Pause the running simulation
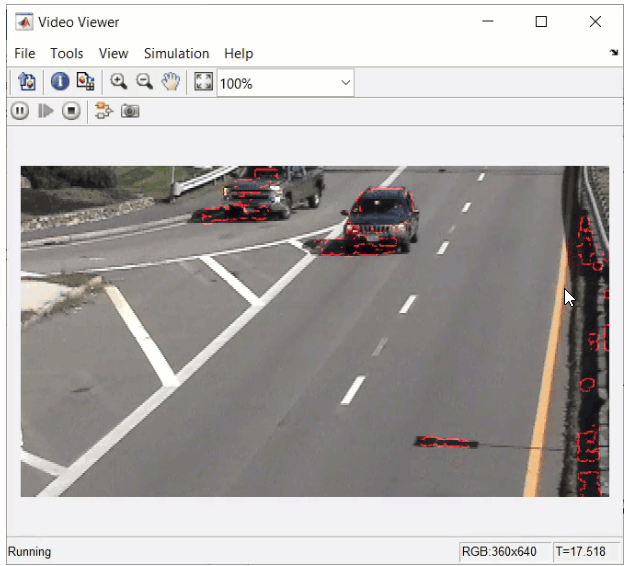Image resolution: width=627 pixels, height=566 pixels. [20, 111]
